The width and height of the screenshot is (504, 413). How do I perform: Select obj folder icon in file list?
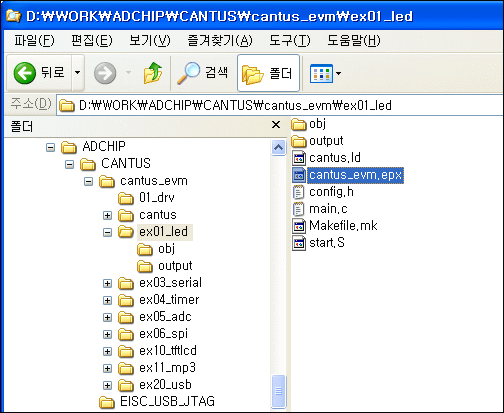(299, 124)
